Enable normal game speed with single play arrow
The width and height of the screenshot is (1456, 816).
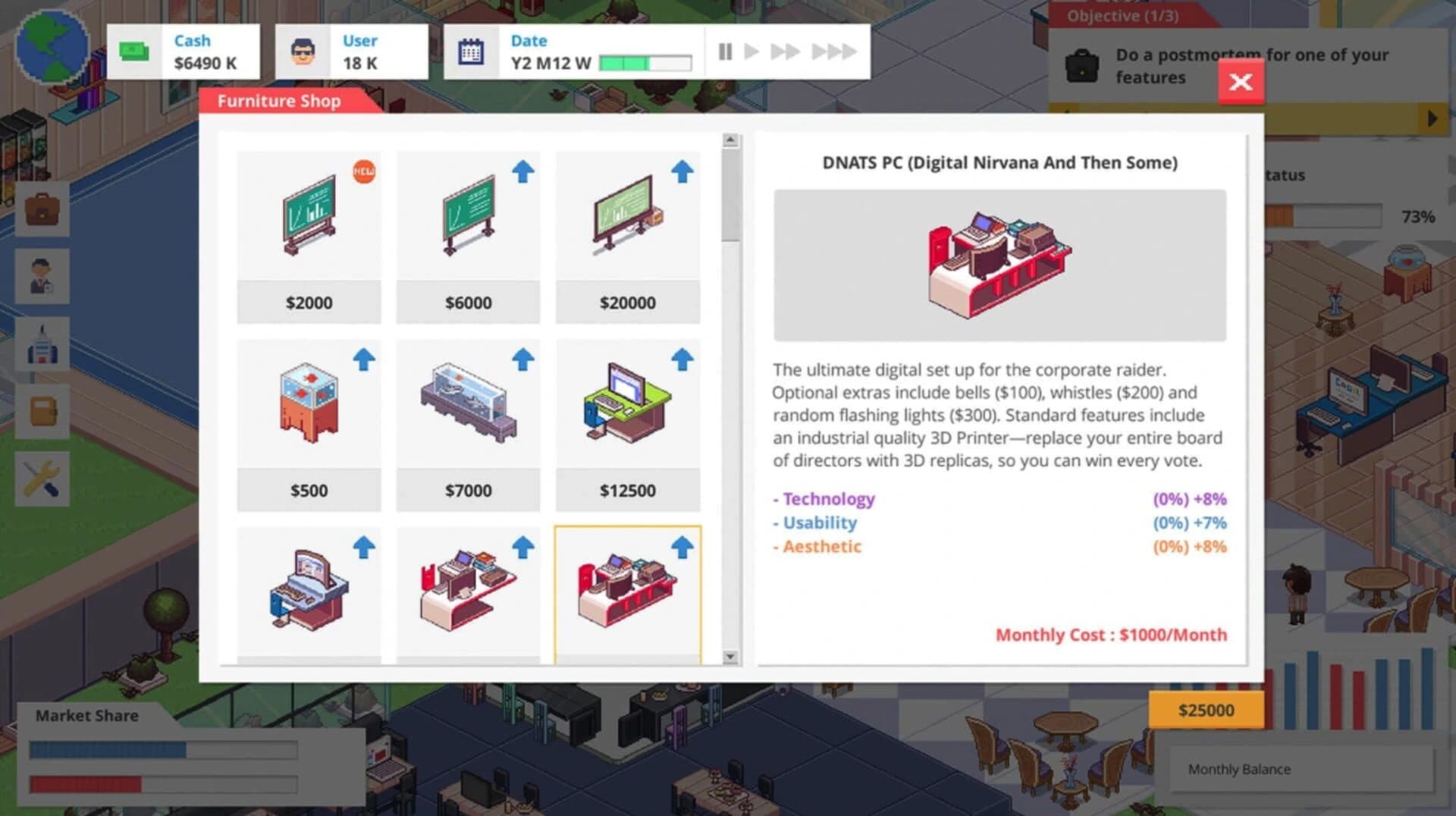click(x=752, y=52)
